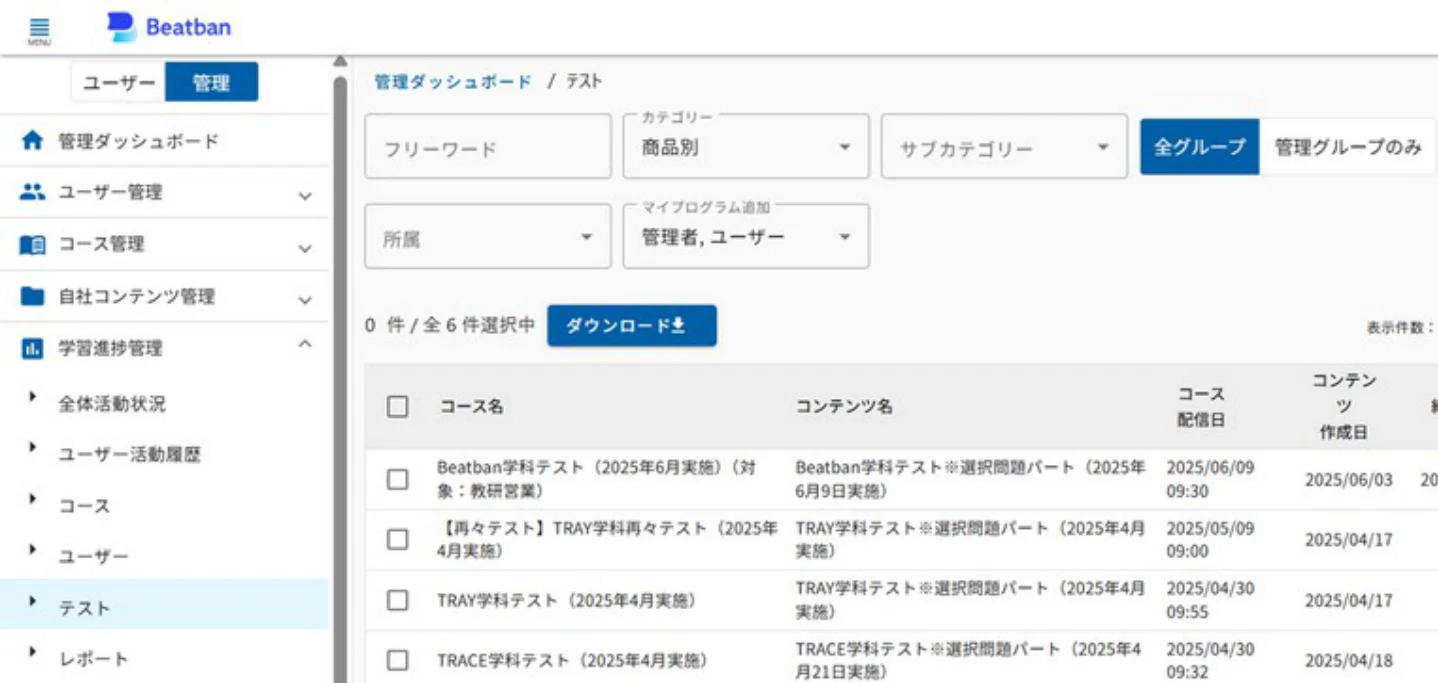Click the sidebar vertical scrollbar

(340, 380)
